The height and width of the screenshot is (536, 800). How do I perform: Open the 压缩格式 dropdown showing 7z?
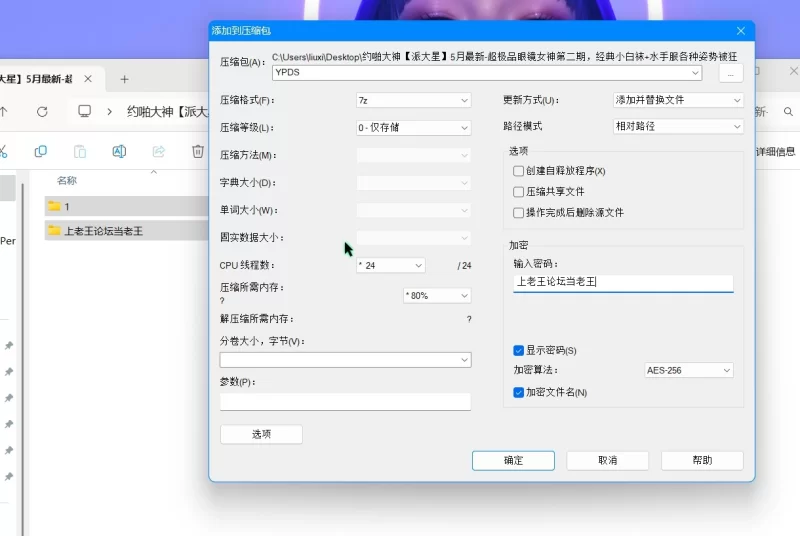click(413, 100)
